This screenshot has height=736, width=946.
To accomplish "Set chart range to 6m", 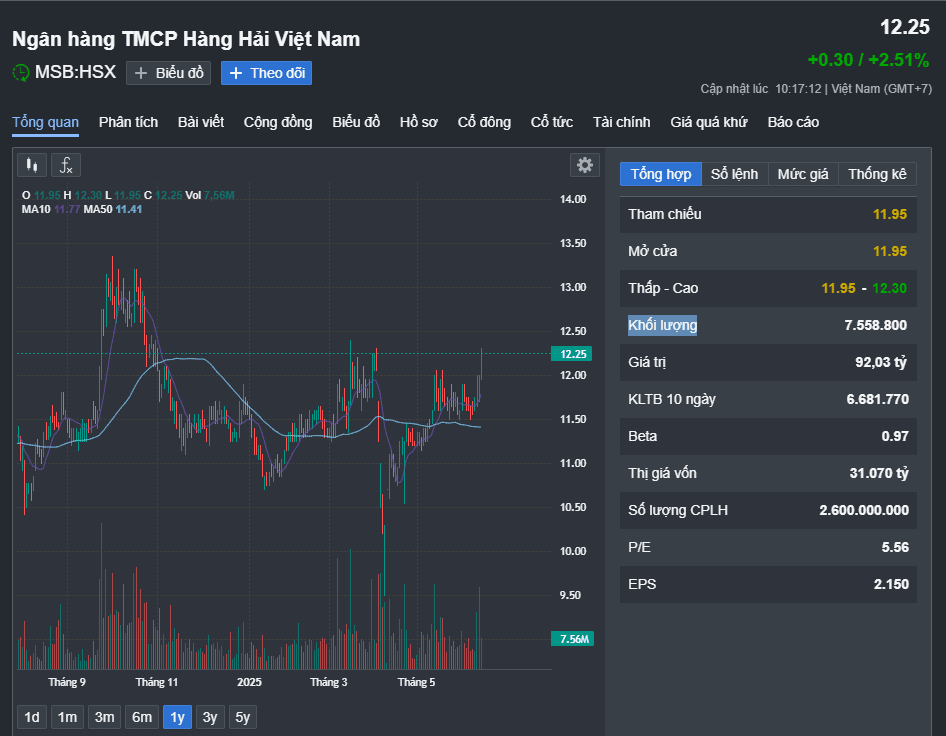I will pos(142,717).
